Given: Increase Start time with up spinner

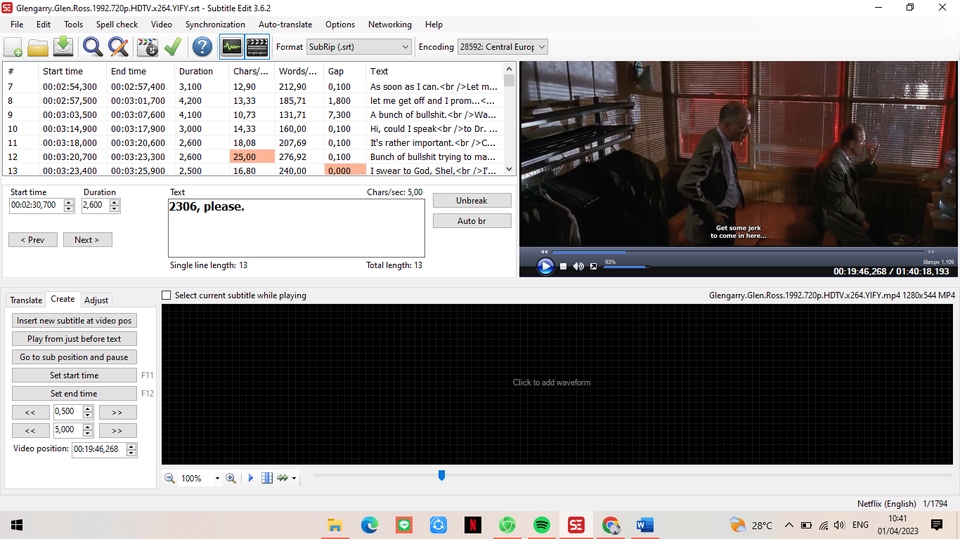Looking at the screenshot, I should 69,202.
